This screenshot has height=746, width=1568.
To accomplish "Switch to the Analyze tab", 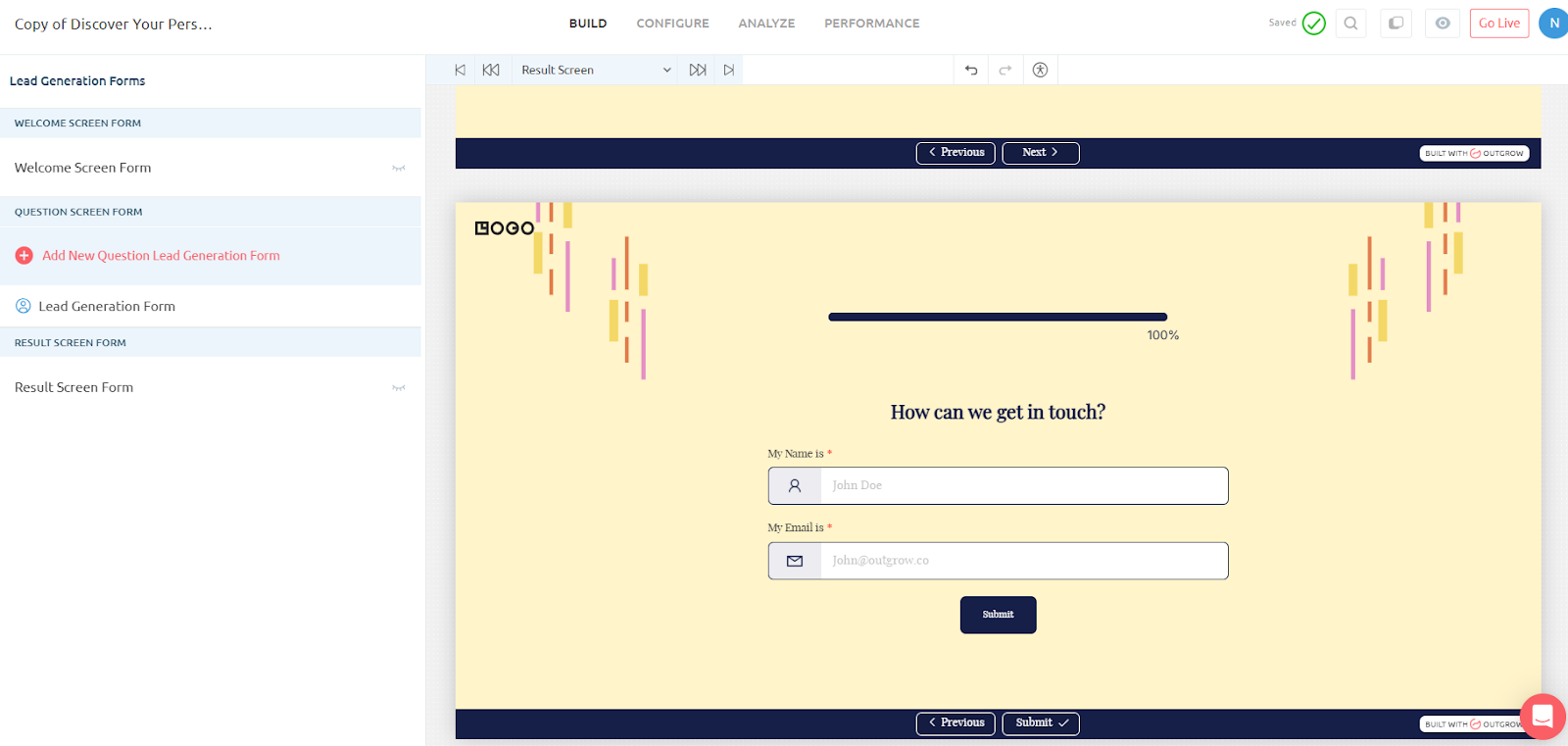I will point(766,24).
